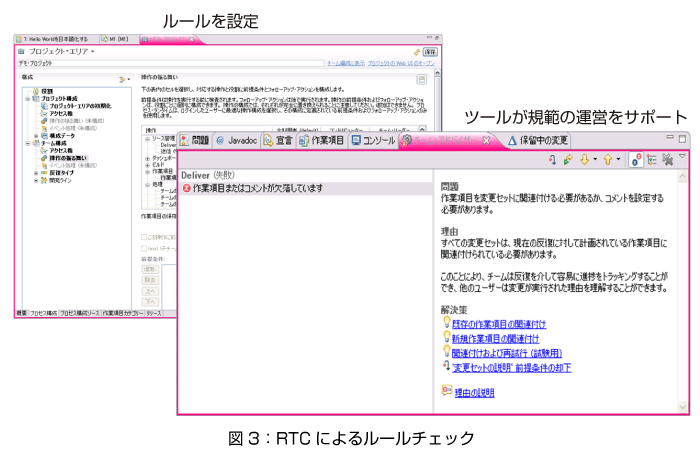Maximize the Team Advisor view panel
Image resolution: width=700 pixels, height=458 pixels.
pos(682,139)
